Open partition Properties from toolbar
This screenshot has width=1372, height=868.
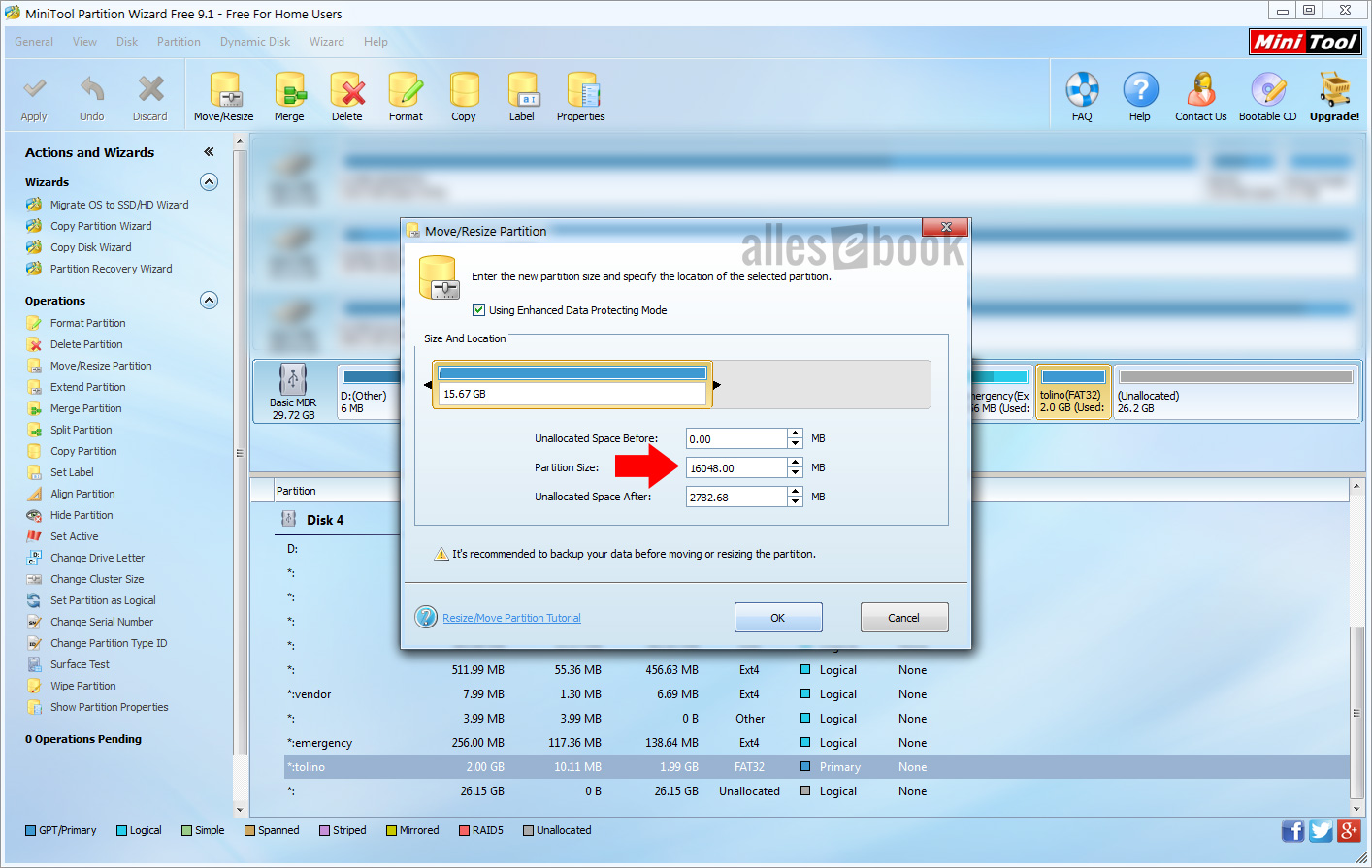581,97
